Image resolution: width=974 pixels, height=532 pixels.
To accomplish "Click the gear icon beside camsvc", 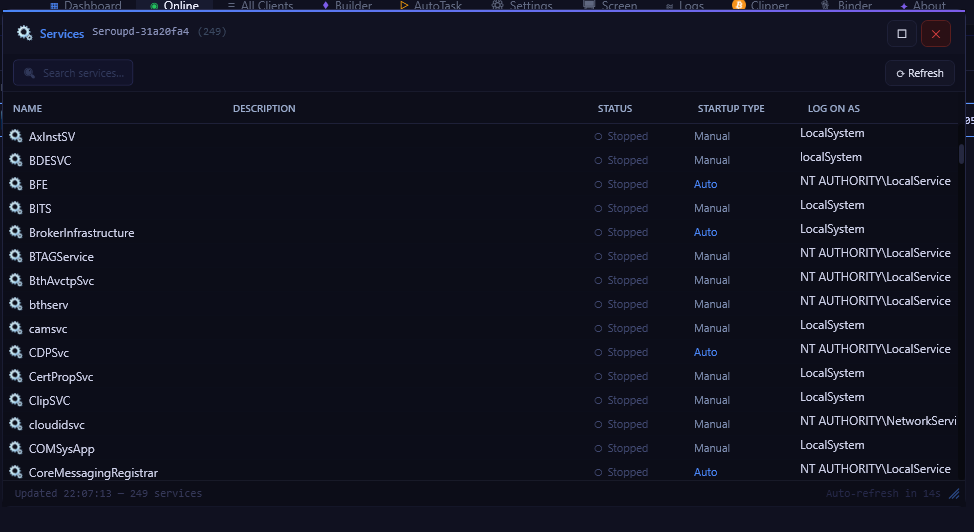I will [x=16, y=328].
